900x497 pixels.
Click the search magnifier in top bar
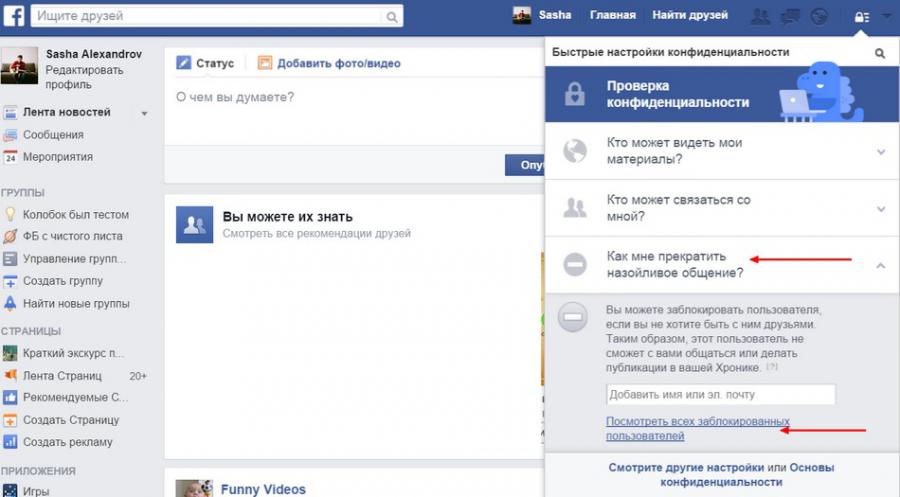coord(391,17)
